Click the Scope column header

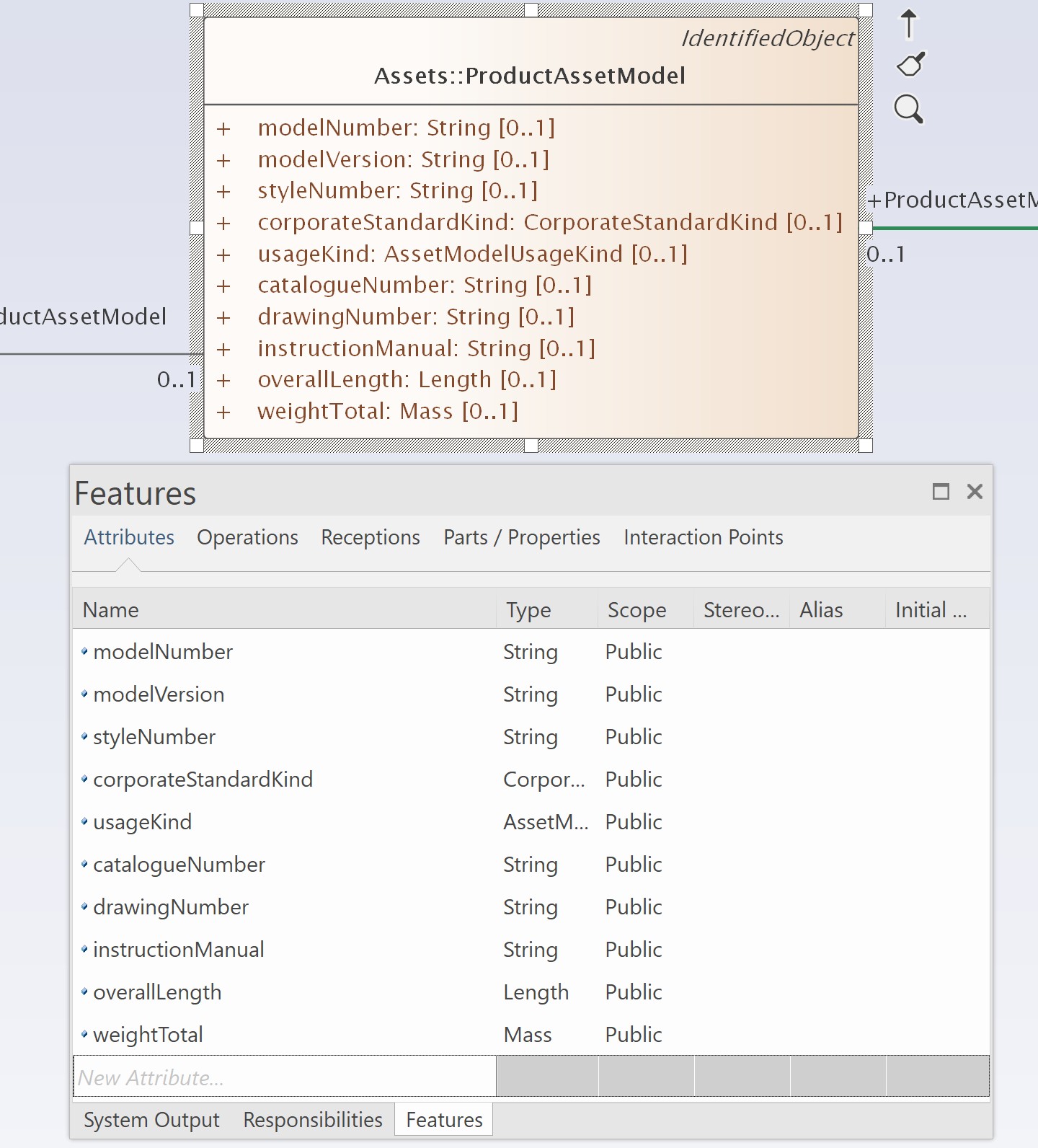pyautogui.click(x=645, y=610)
